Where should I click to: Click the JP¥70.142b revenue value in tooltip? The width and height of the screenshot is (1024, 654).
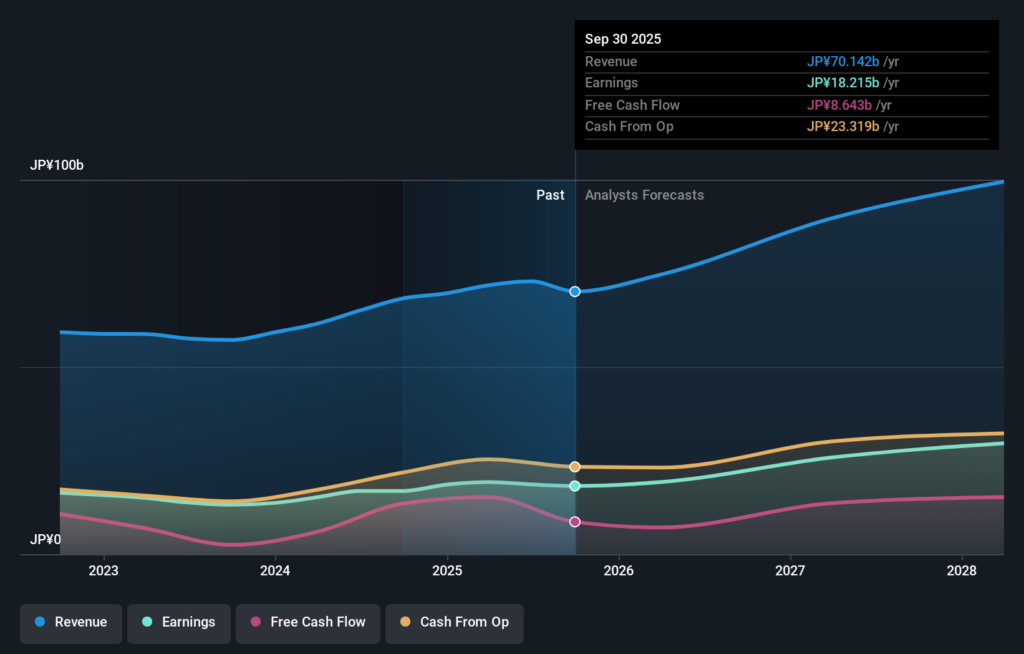pyautogui.click(x=843, y=62)
